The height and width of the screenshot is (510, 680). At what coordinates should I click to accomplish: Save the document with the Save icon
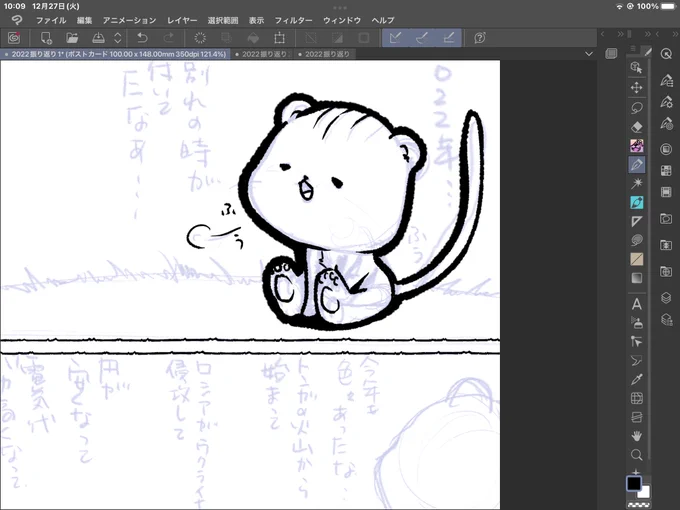coord(99,38)
